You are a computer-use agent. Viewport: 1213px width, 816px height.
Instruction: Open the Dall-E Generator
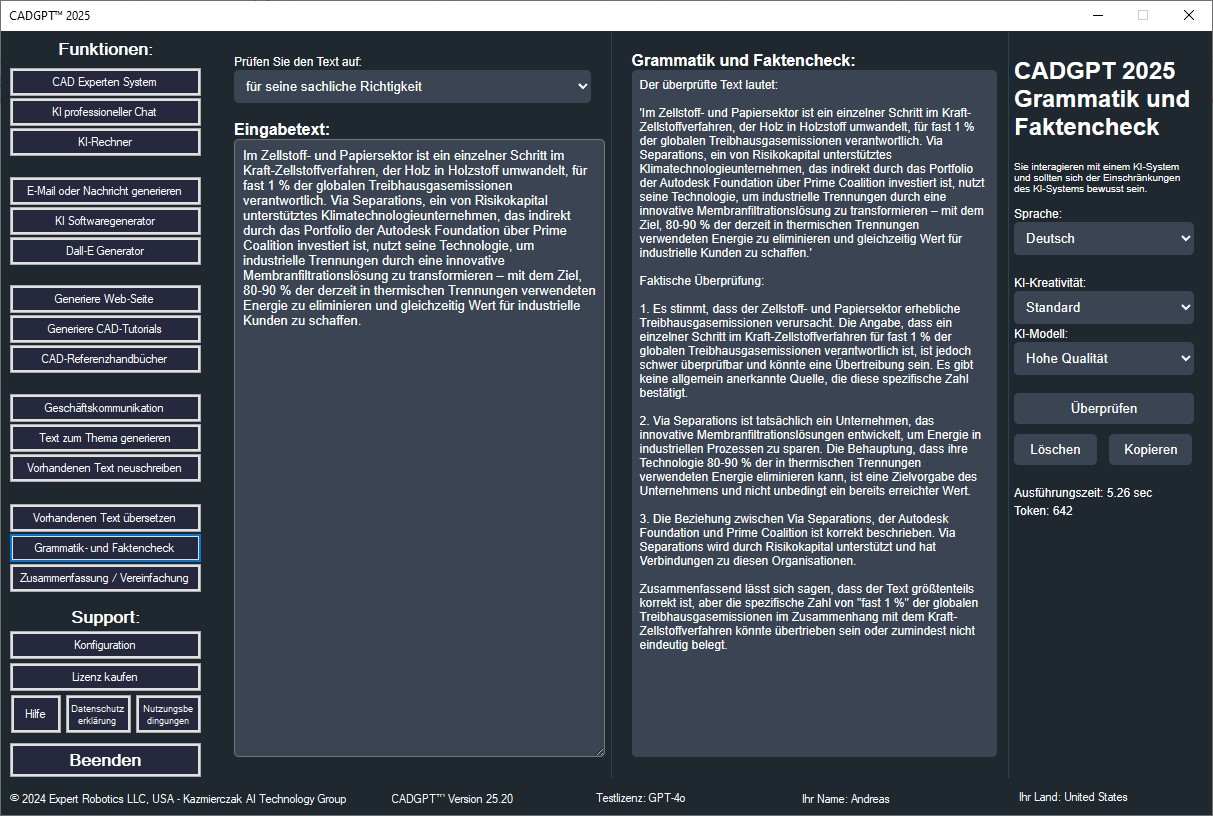tap(105, 251)
